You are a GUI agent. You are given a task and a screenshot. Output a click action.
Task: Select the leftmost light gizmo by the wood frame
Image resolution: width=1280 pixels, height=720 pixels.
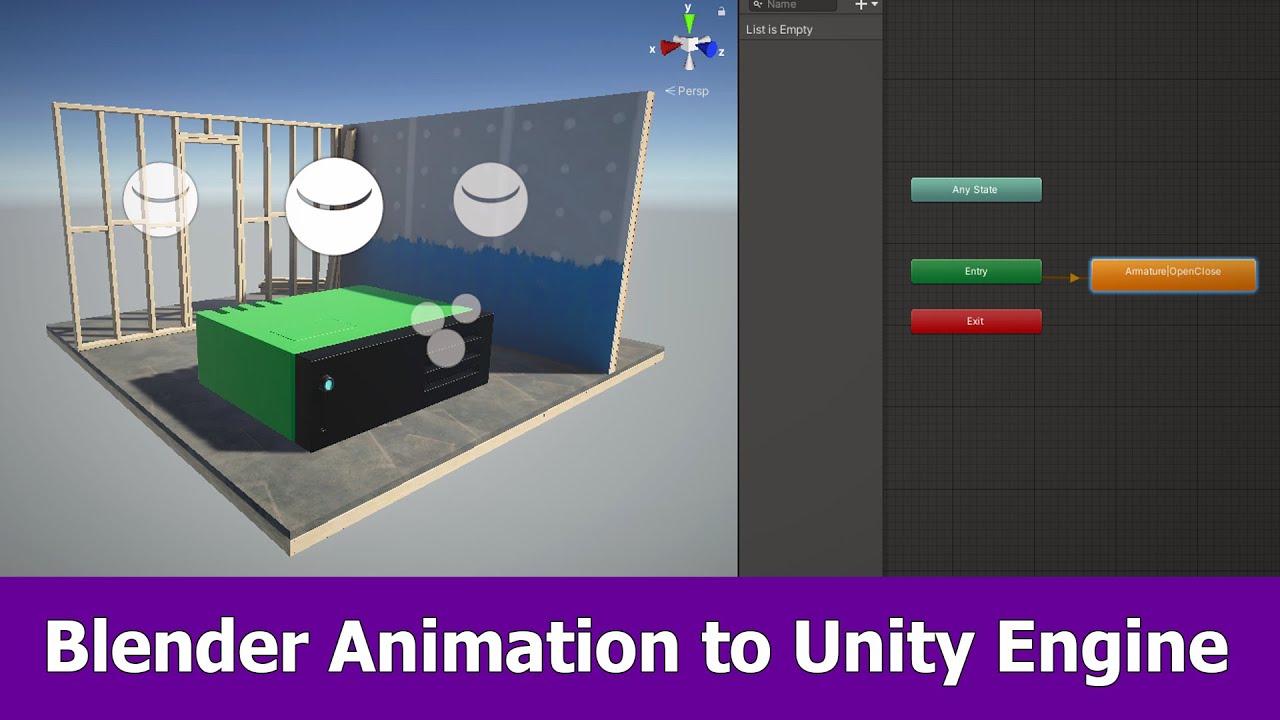click(160, 199)
